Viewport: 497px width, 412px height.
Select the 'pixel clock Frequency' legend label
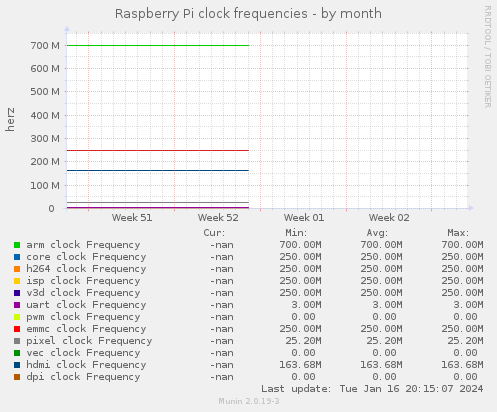pos(89,341)
